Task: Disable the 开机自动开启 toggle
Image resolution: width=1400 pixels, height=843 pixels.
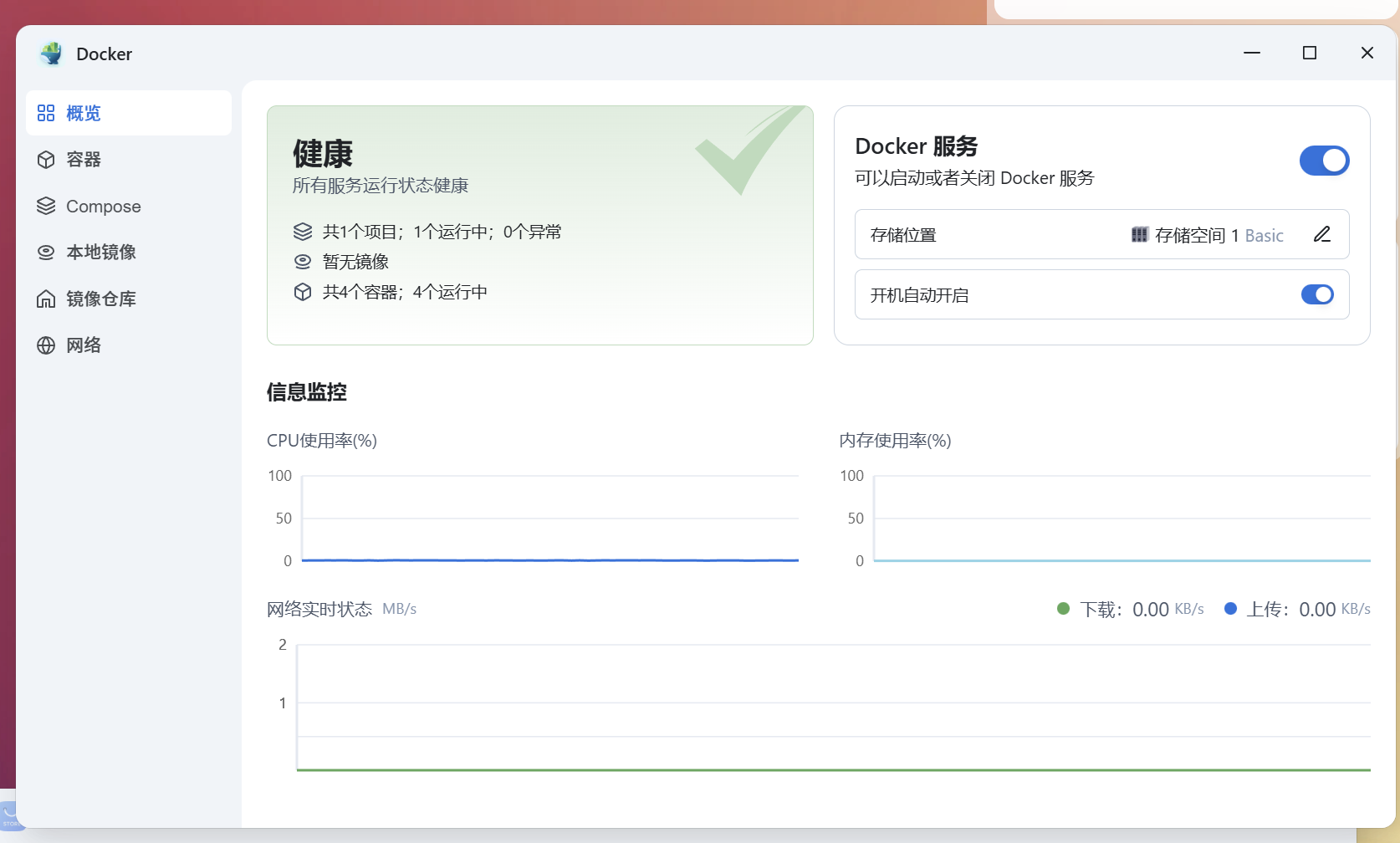Action: pyautogui.click(x=1317, y=294)
